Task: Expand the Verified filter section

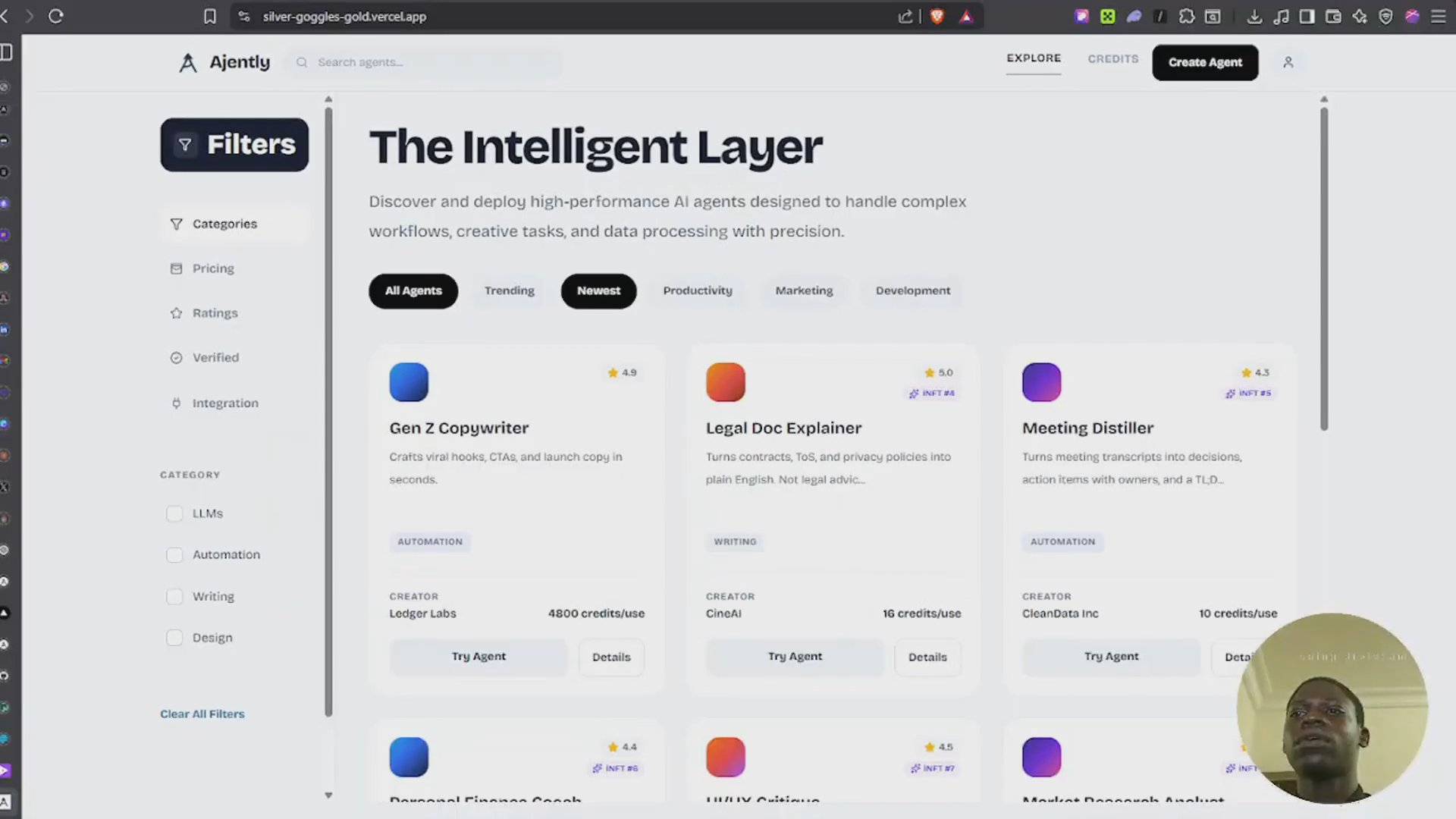Action: point(234,358)
